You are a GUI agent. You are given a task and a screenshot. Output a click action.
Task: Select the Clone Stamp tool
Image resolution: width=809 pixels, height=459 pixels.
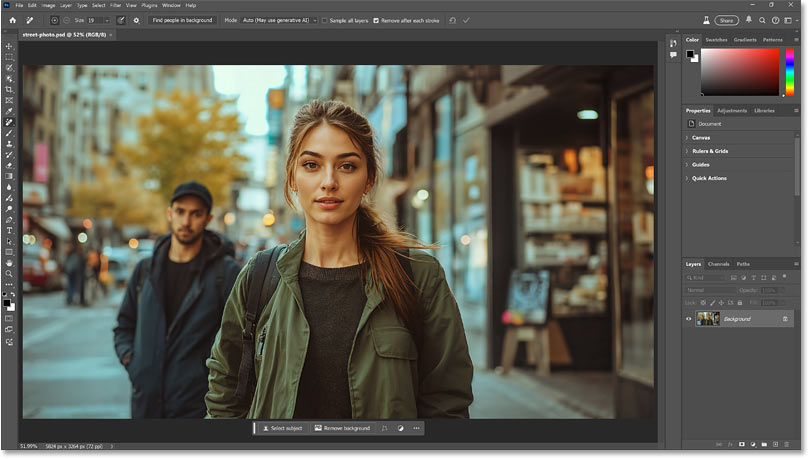coord(9,144)
